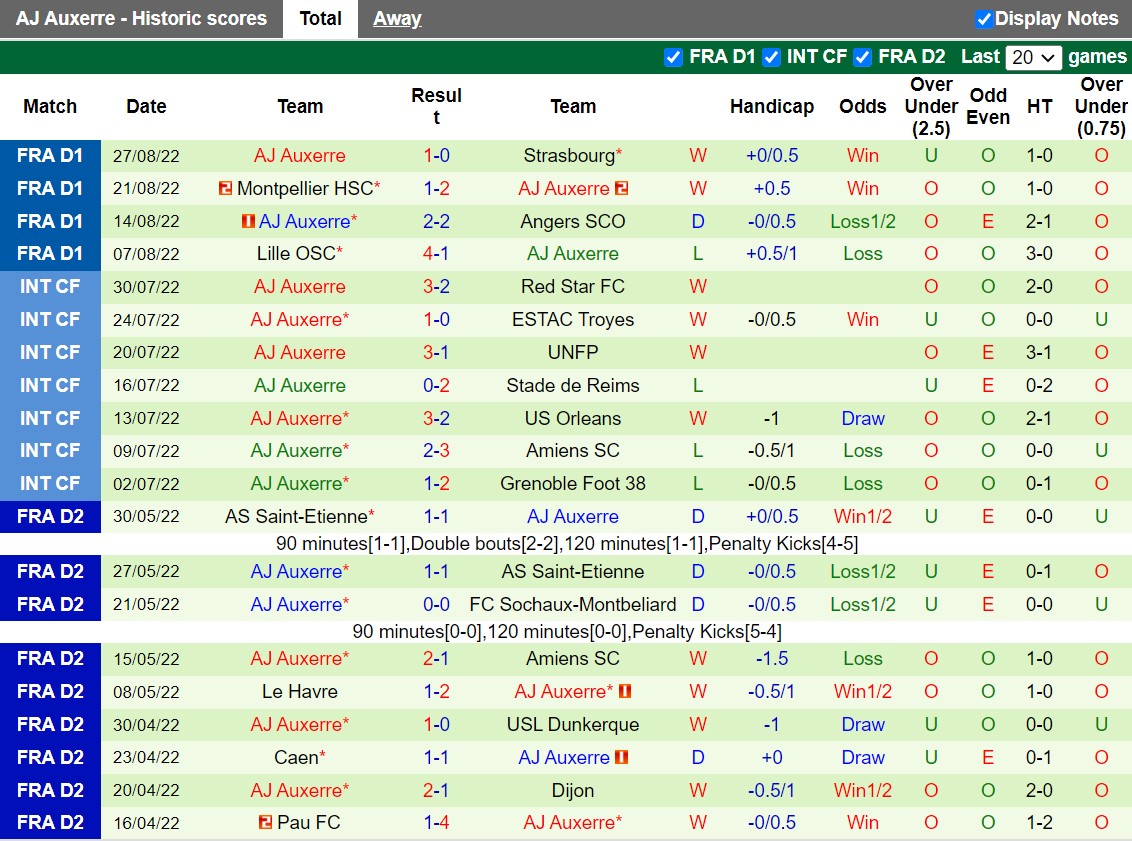
Task: Click the card icon after AJ Auxerre in Le Havre row
Action: click(x=626, y=692)
